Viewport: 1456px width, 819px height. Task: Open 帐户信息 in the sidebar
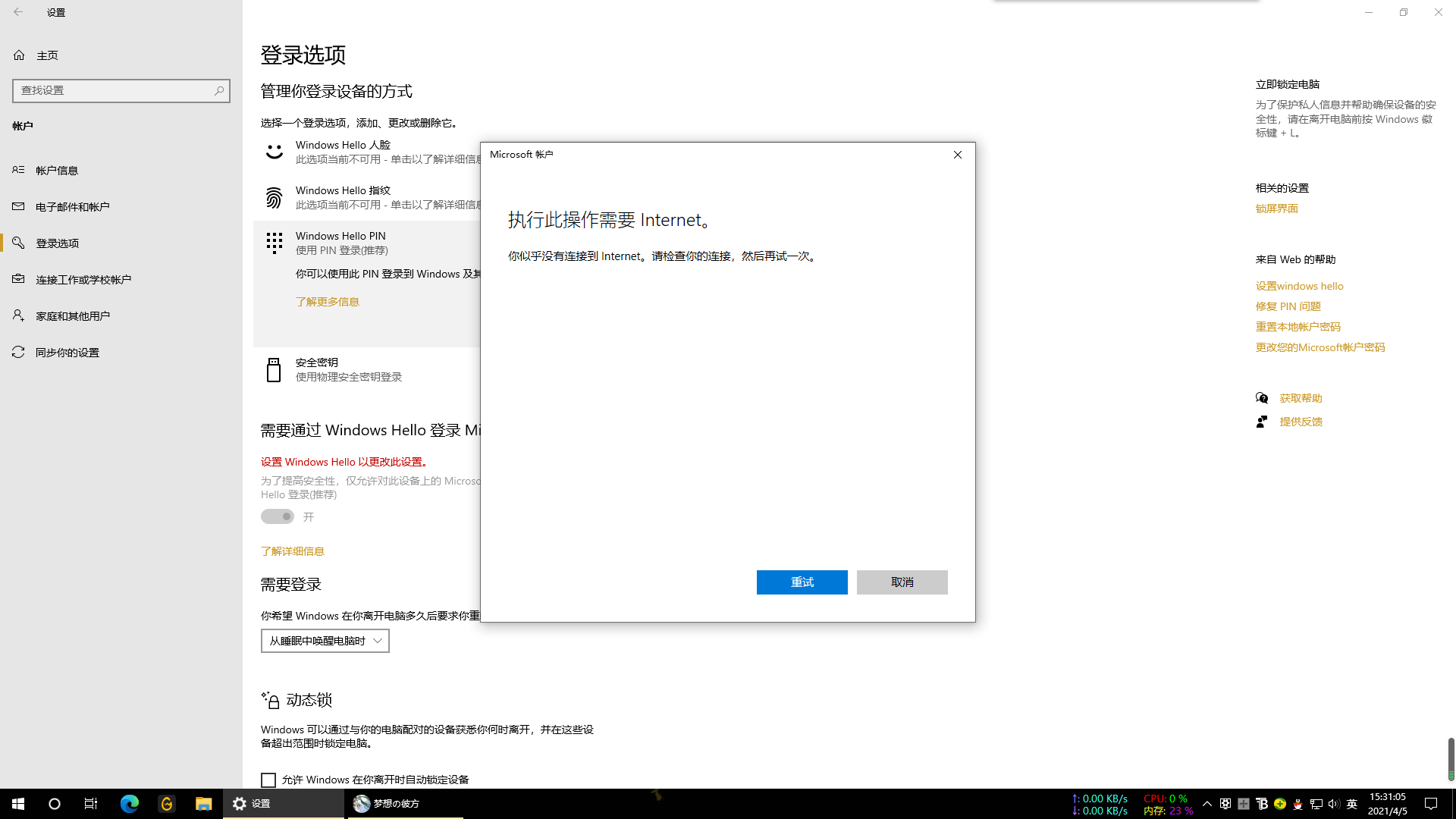pos(55,170)
